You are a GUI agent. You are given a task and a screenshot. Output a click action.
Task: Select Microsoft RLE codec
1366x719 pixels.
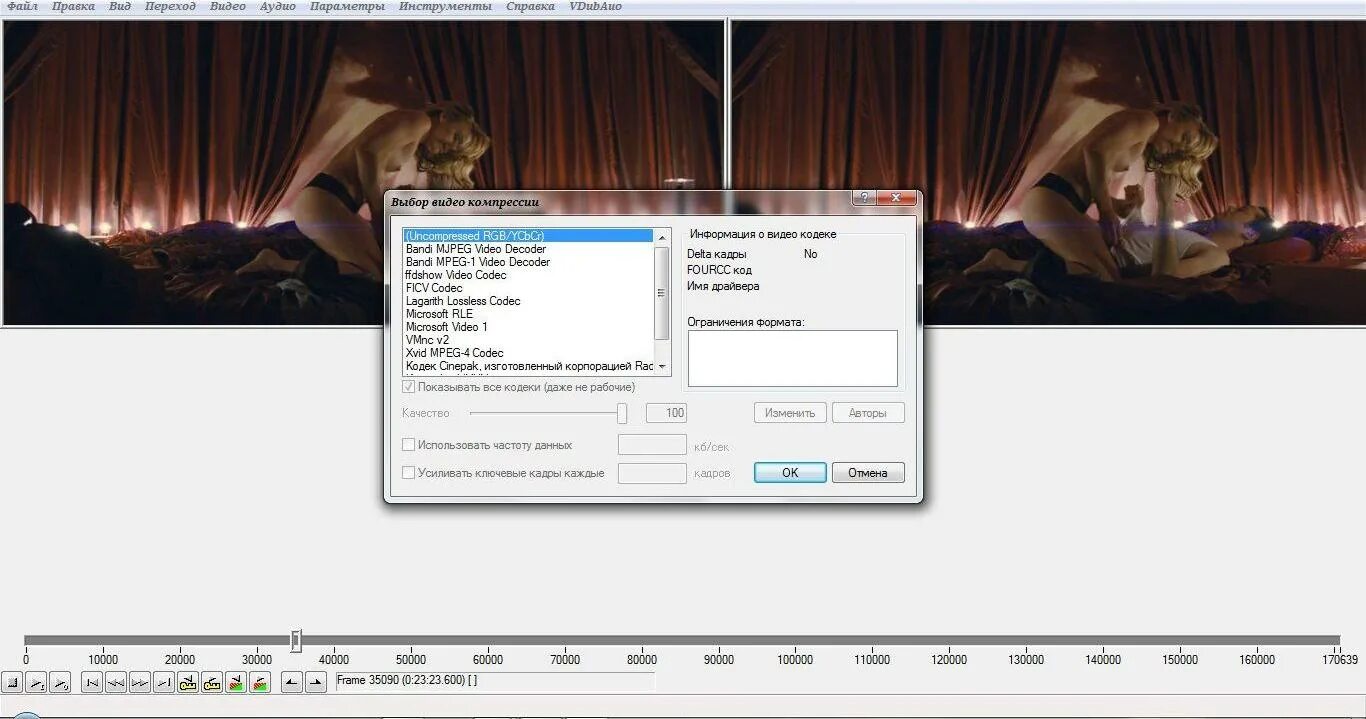click(x=528, y=314)
